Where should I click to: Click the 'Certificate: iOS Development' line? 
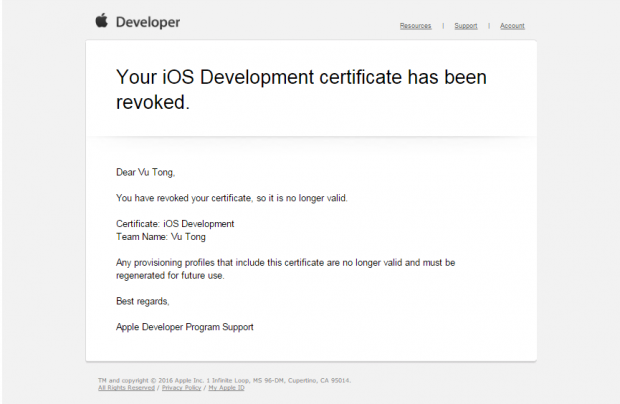tap(175, 224)
